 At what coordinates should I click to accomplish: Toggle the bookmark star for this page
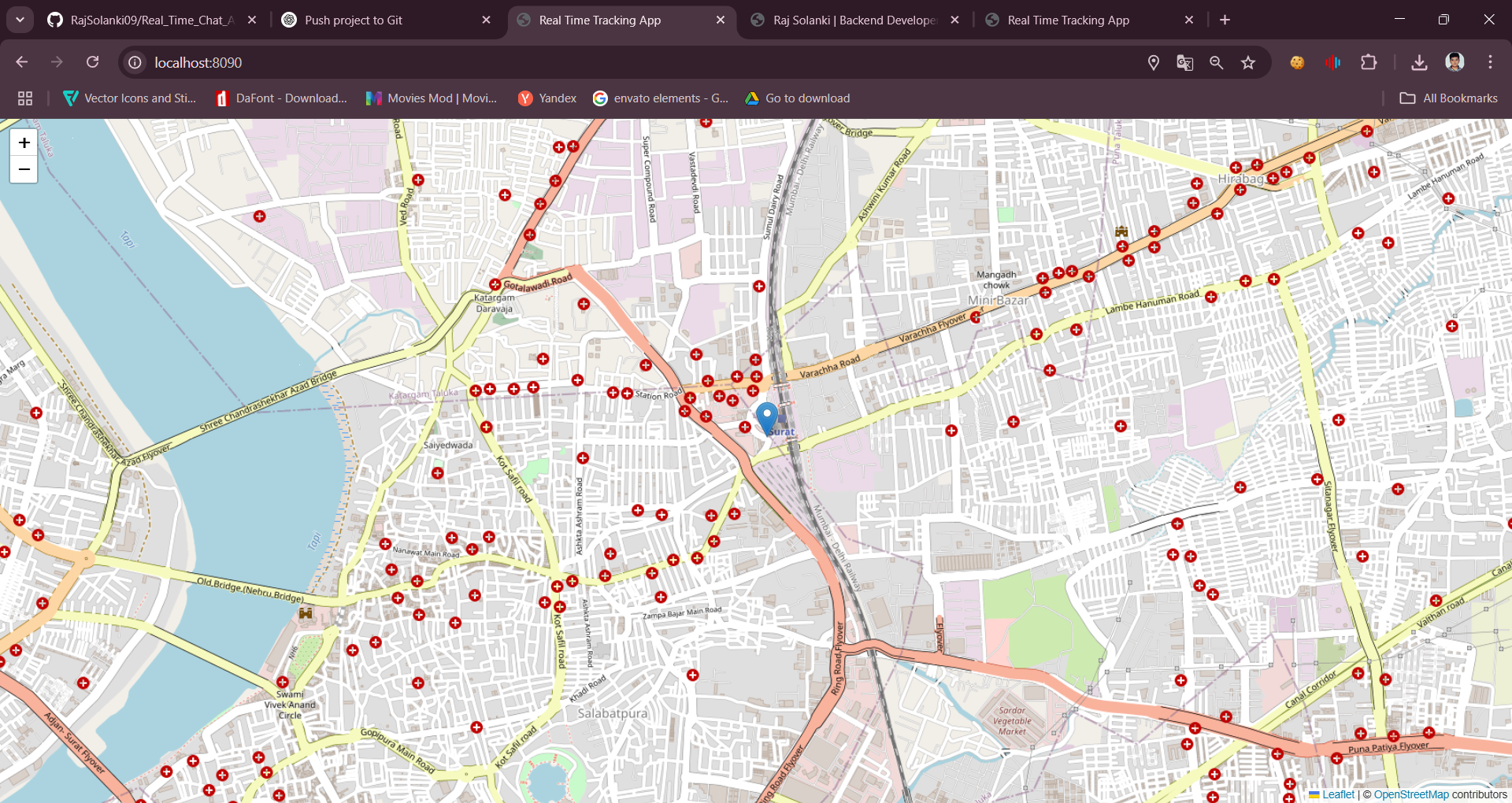[1247, 62]
